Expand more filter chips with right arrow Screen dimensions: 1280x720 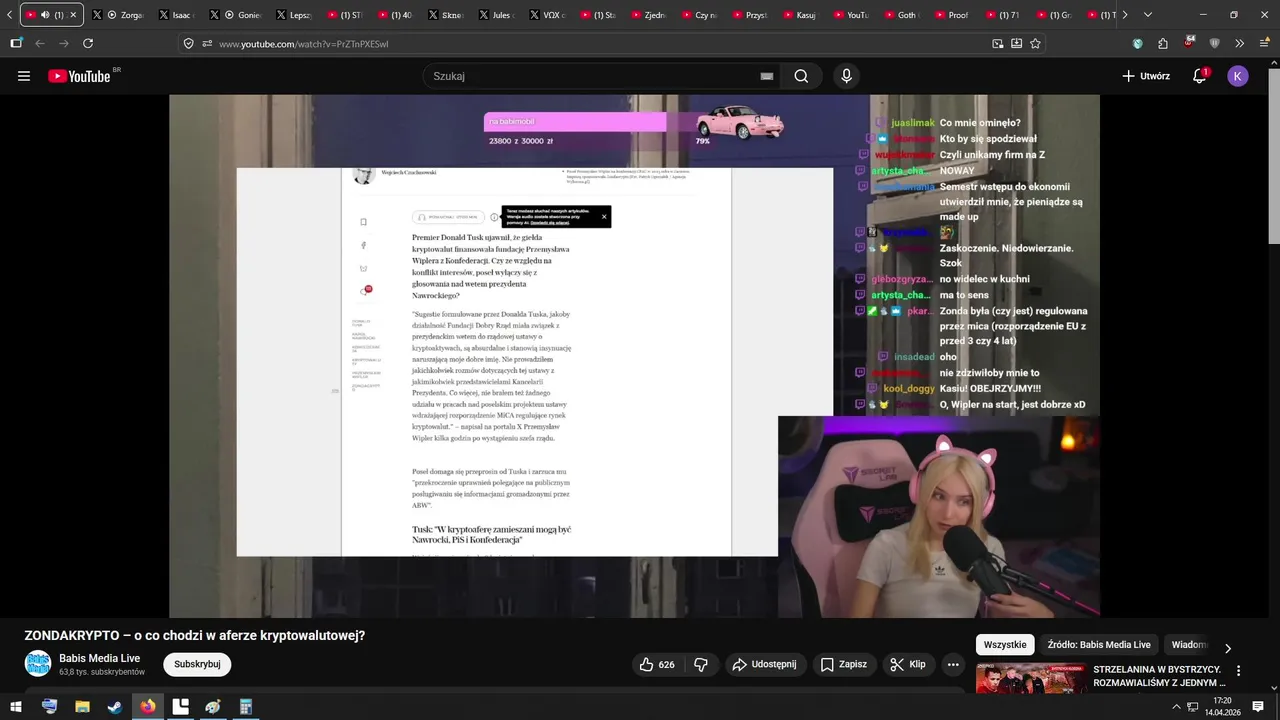click(x=1228, y=648)
